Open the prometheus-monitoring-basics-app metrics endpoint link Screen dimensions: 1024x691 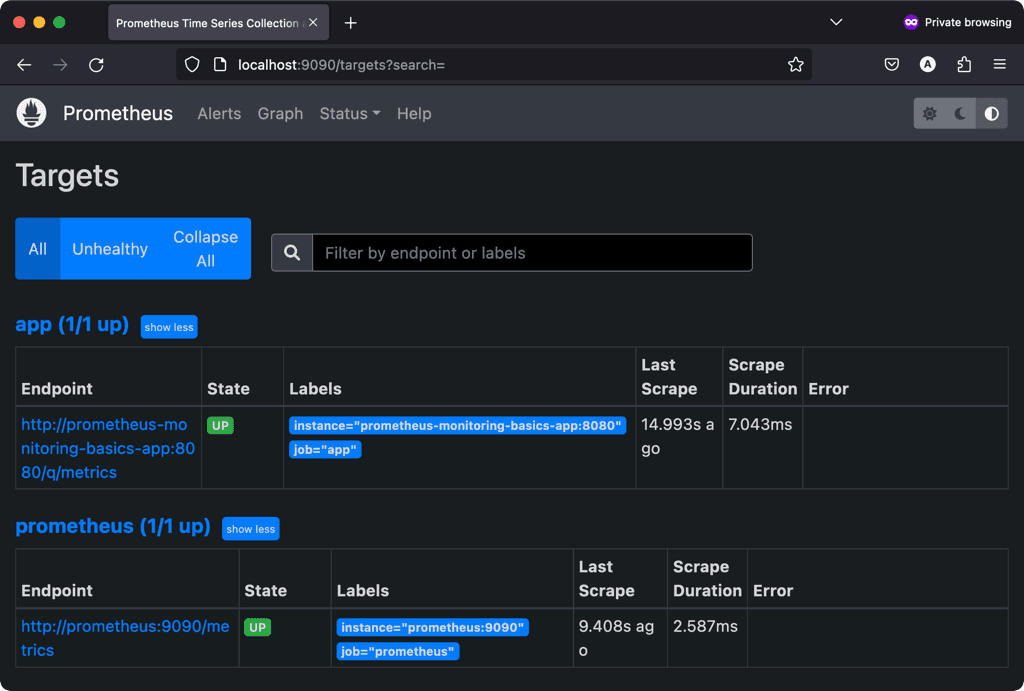tap(108, 448)
